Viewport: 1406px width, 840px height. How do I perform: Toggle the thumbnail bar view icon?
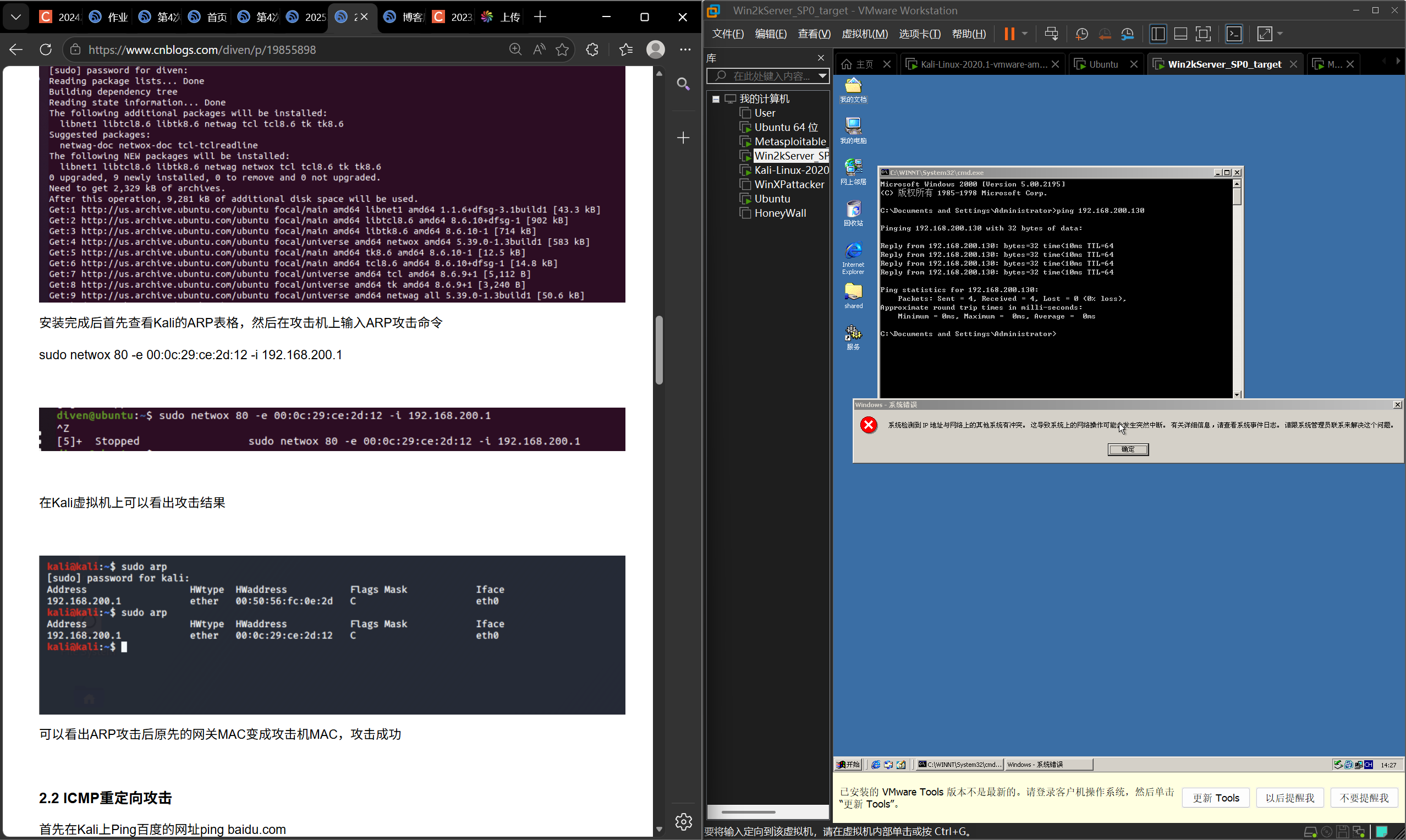1180,34
